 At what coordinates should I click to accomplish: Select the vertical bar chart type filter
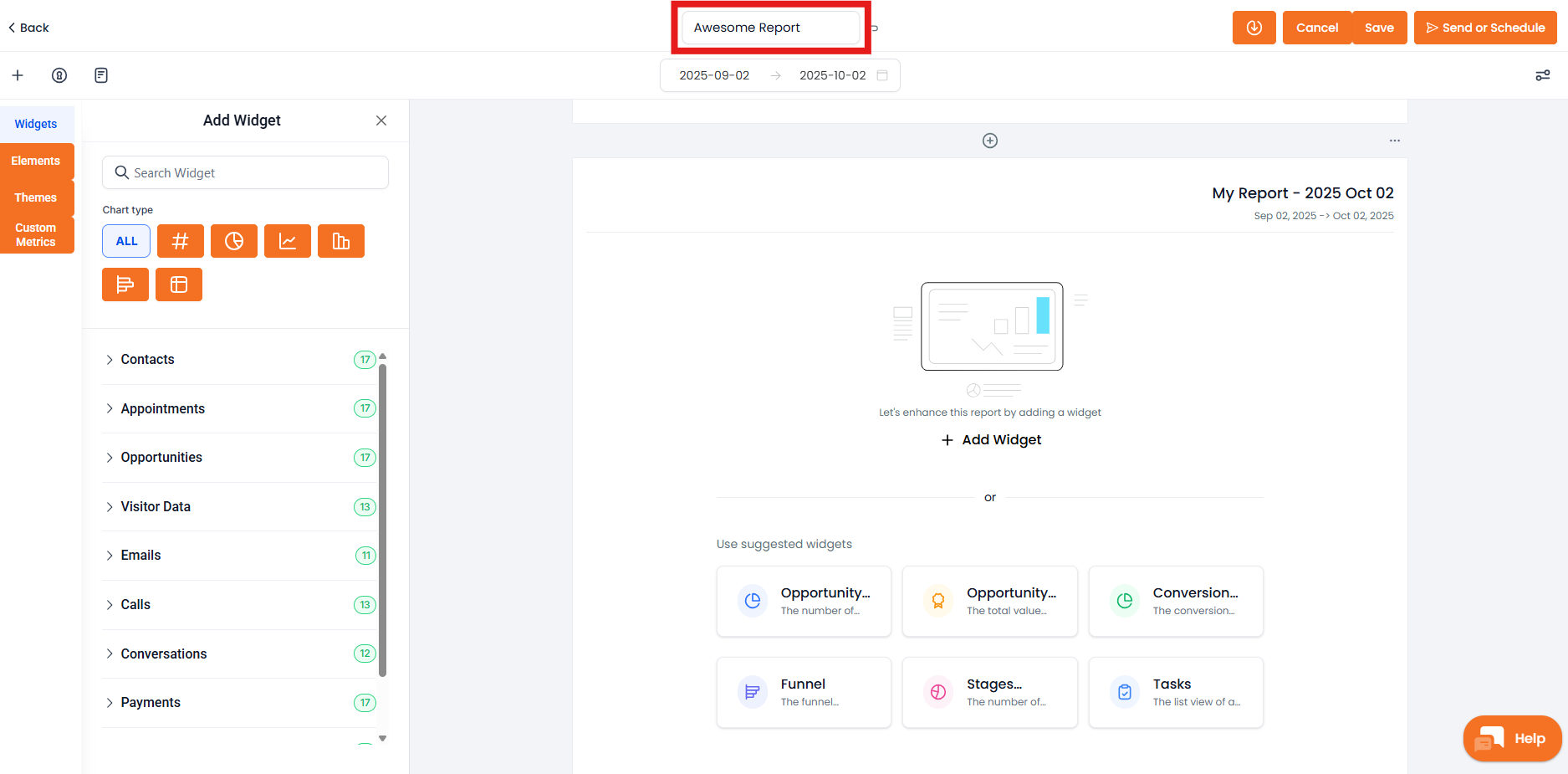(341, 241)
